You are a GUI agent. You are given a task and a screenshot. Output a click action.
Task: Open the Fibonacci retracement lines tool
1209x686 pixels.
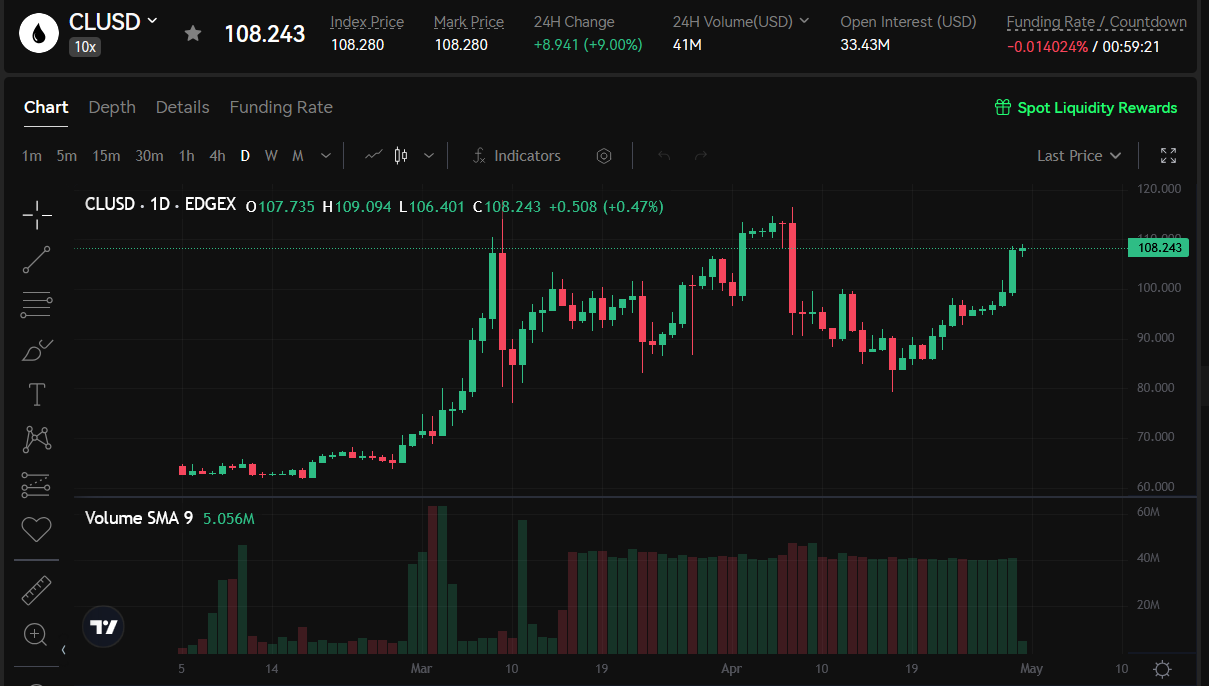coord(37,305)
